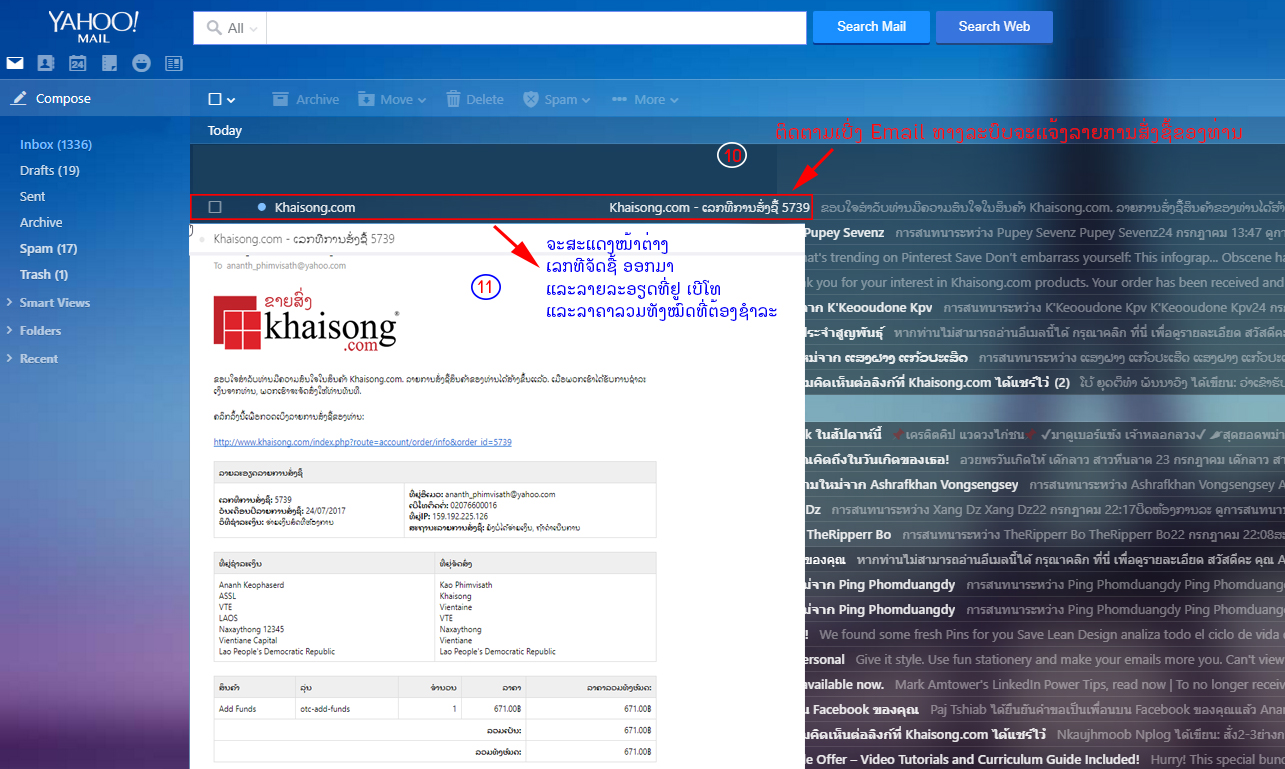Open the Messenger smiley icon
Screen dimensions: 1285x769
click(142, 63)
